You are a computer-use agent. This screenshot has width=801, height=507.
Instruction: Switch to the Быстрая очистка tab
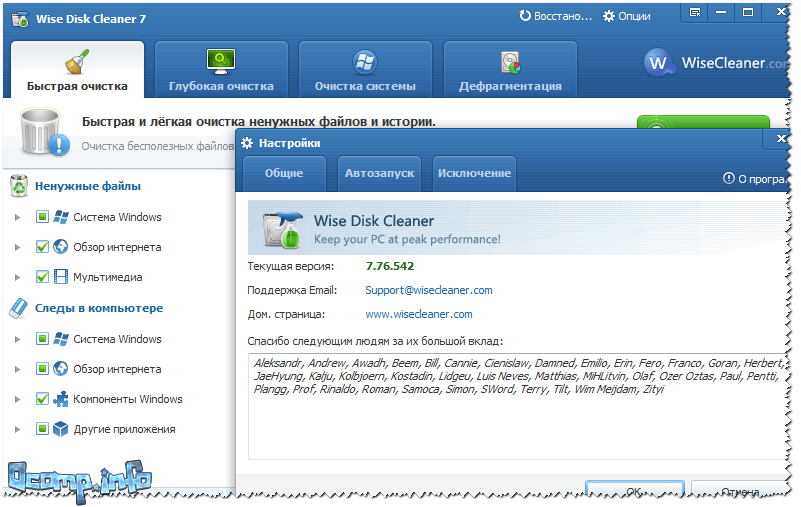point(77,70)
